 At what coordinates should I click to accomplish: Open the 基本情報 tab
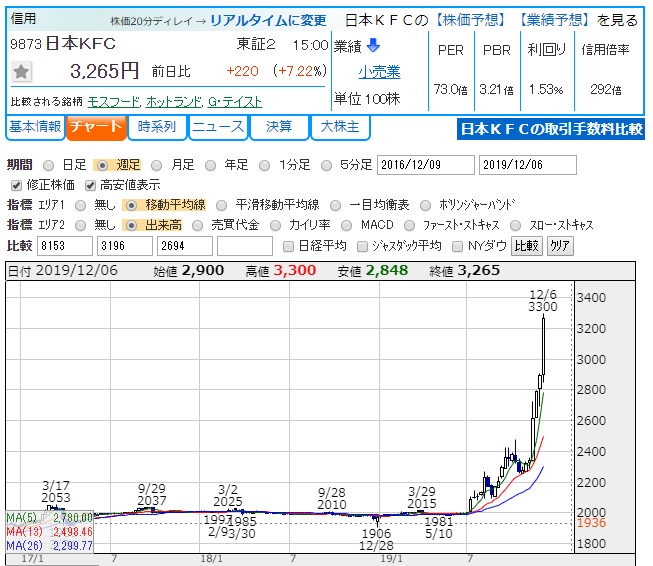(35, 127)
